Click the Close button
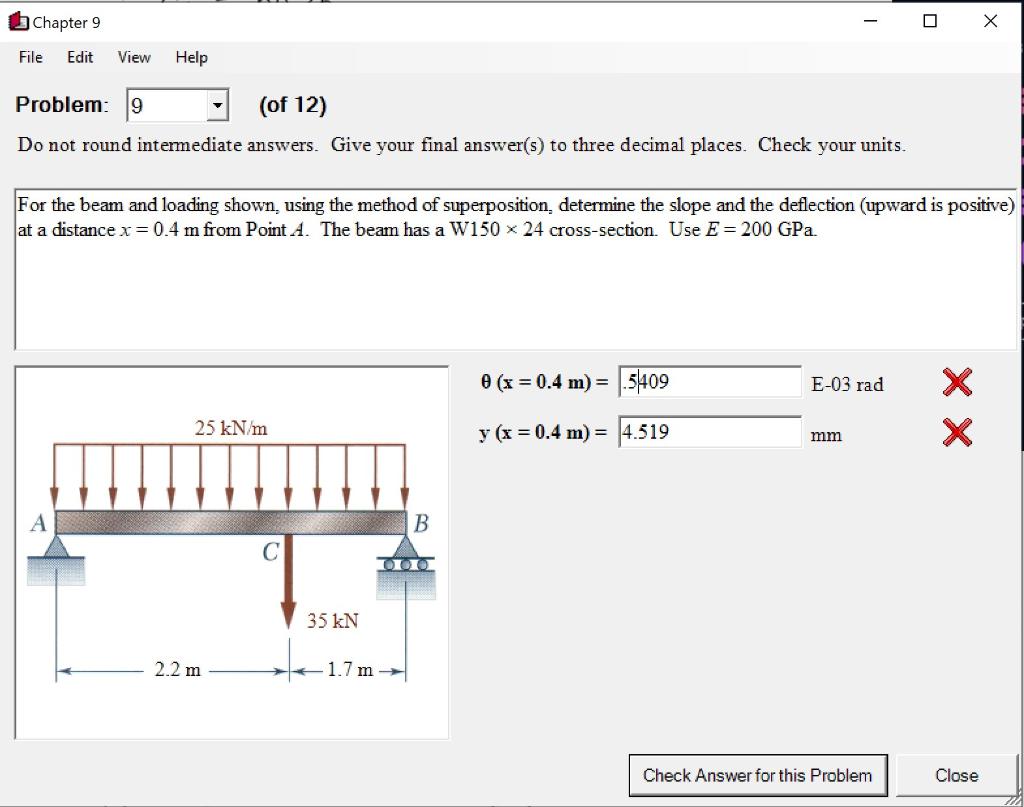The image size is (1024, 807). 955,774
